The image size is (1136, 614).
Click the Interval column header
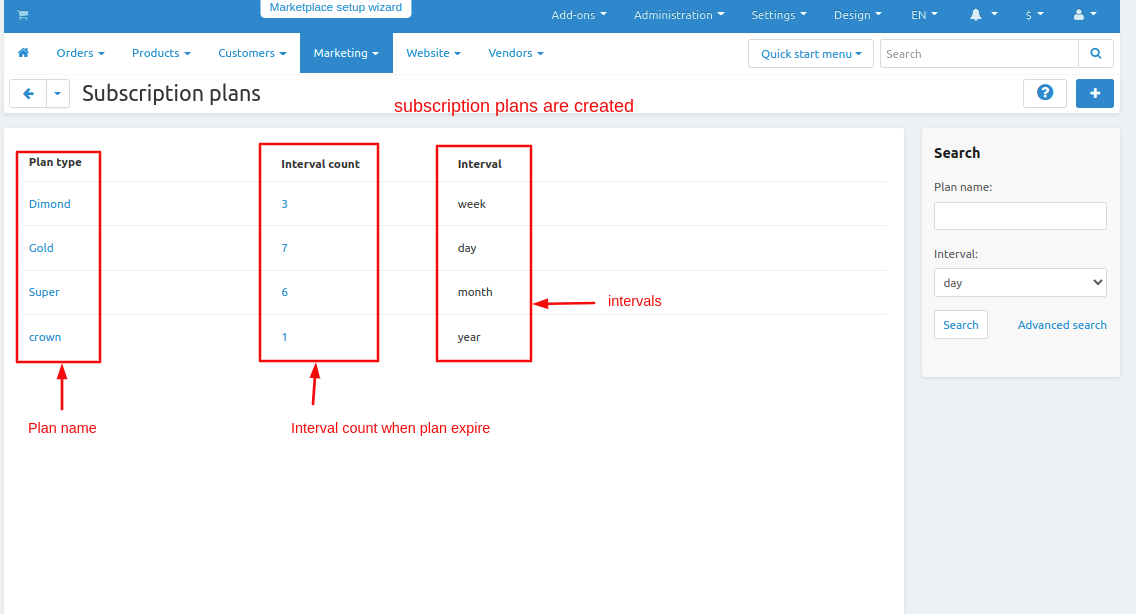(480, 164)
